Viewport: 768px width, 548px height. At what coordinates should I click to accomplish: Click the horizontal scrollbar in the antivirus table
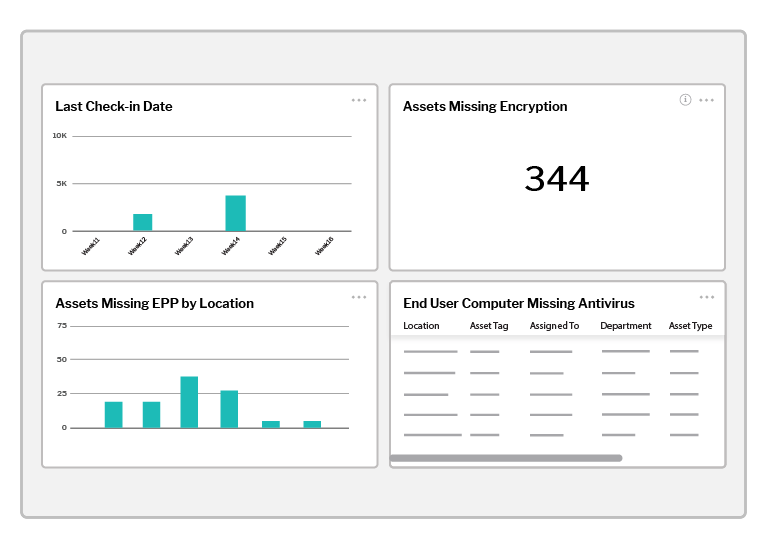(506, 458)
